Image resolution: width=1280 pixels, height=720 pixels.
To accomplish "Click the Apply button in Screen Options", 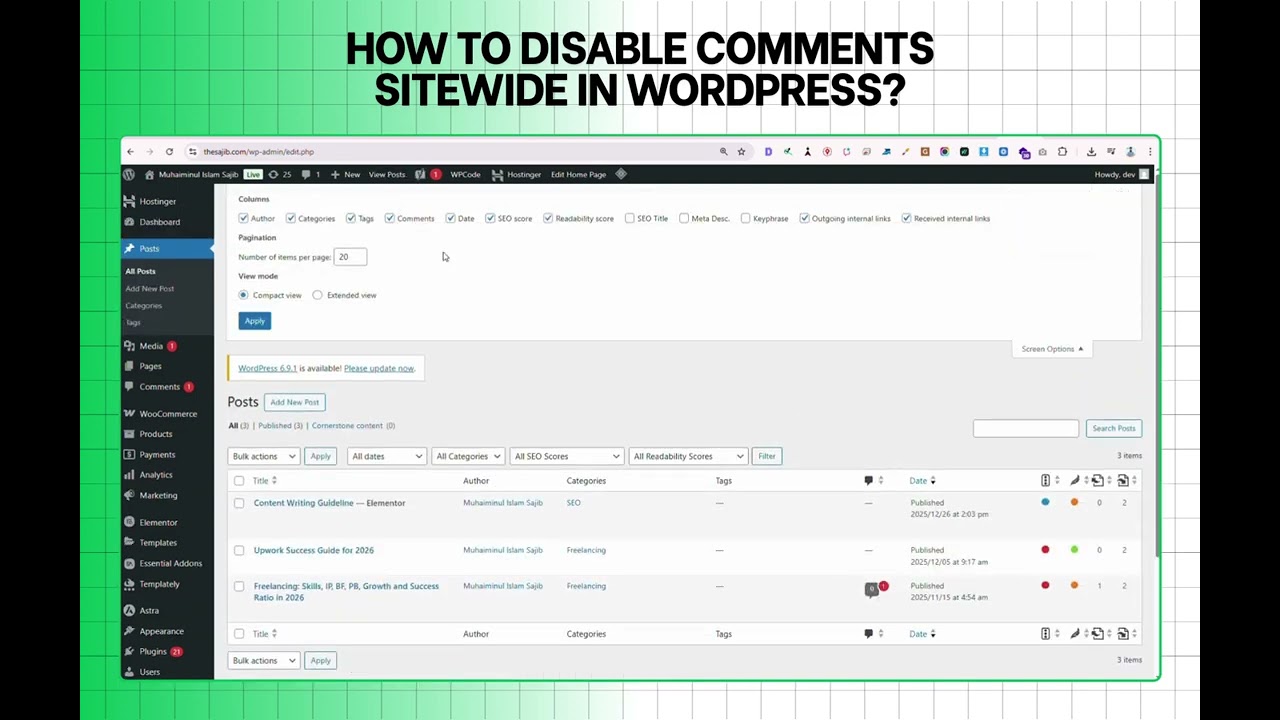I will point(255,321).
